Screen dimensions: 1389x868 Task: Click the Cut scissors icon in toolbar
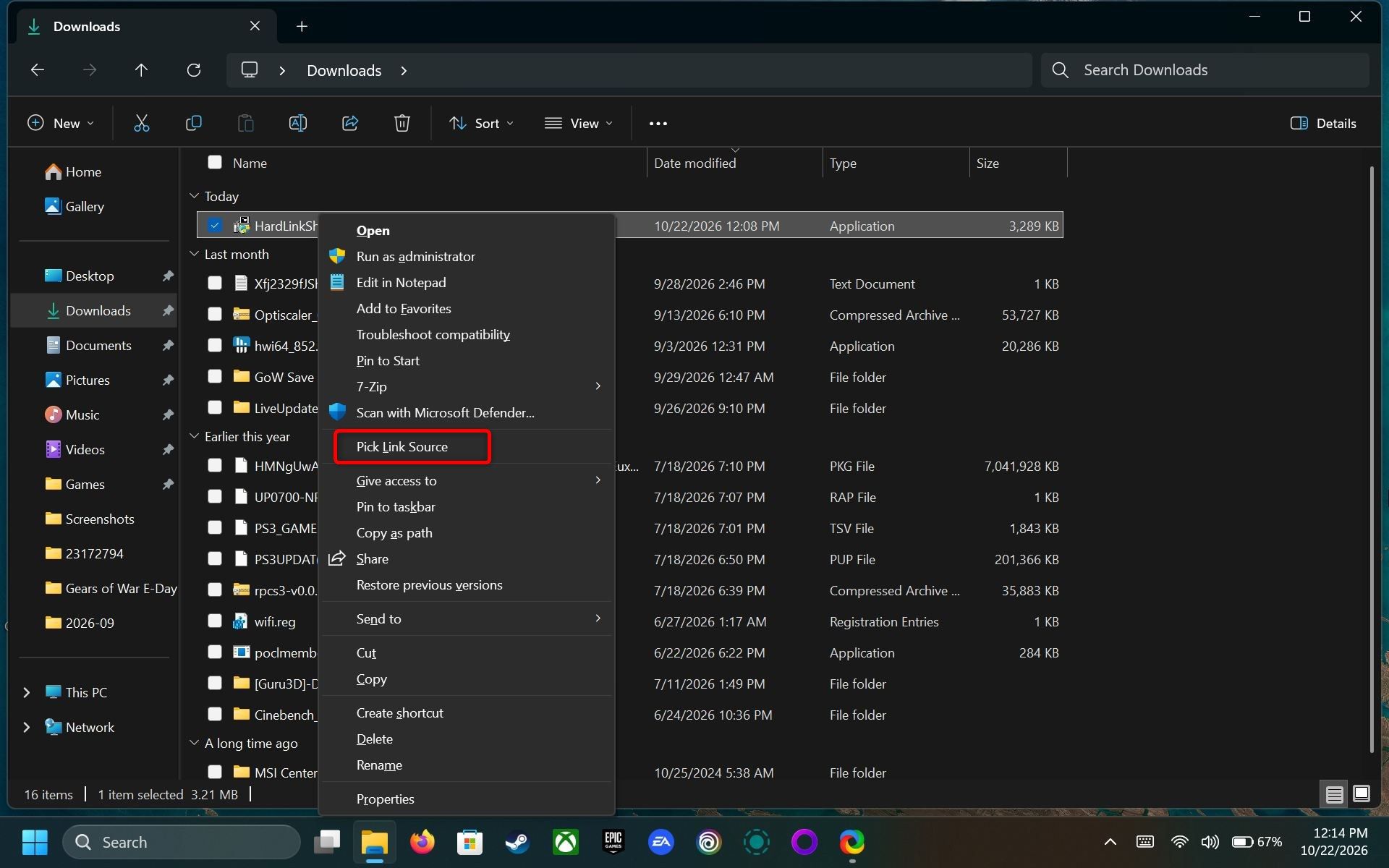click(142, 123)
